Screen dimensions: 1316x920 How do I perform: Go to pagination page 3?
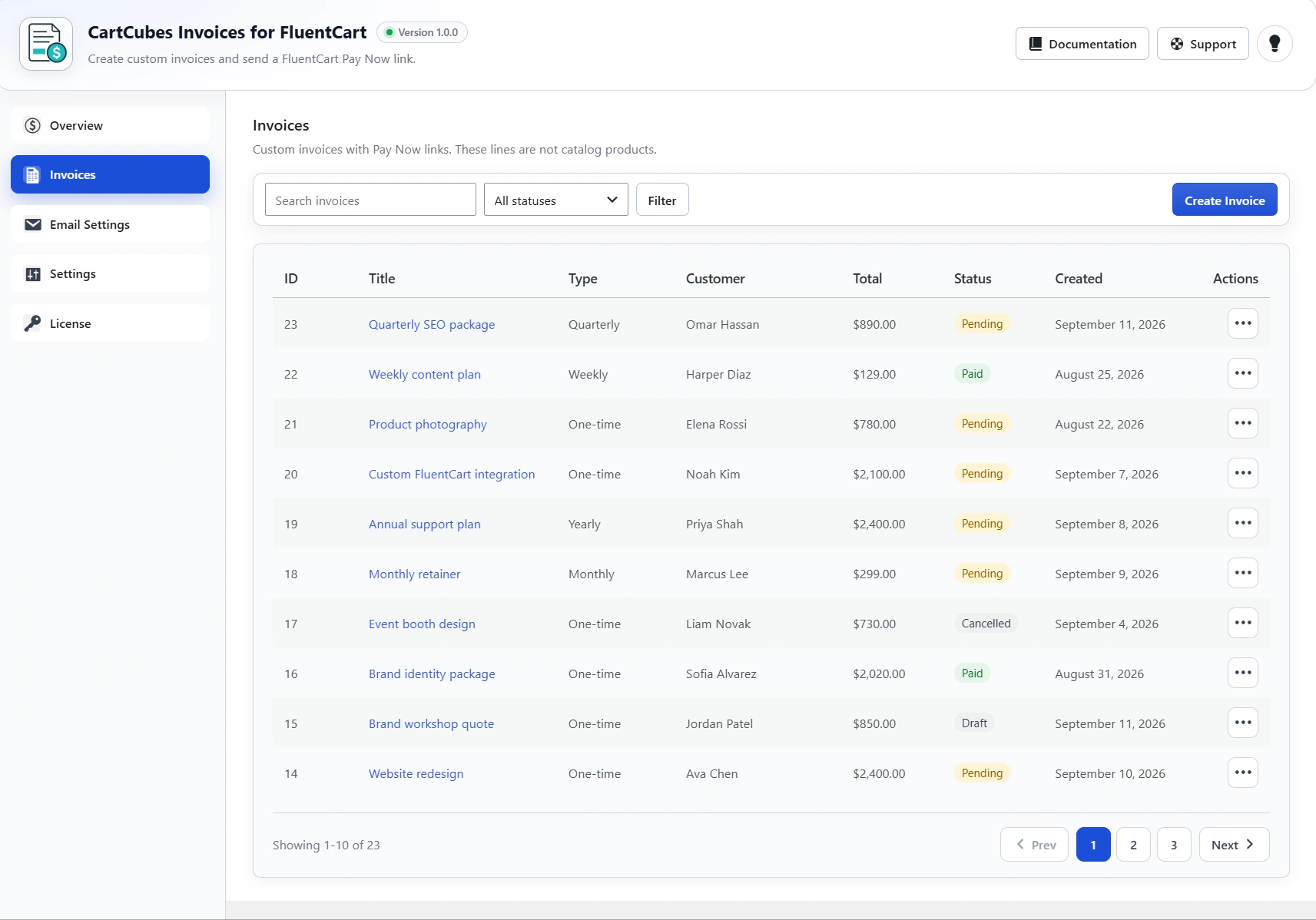pyautogui.click(x=1174, y=845)
